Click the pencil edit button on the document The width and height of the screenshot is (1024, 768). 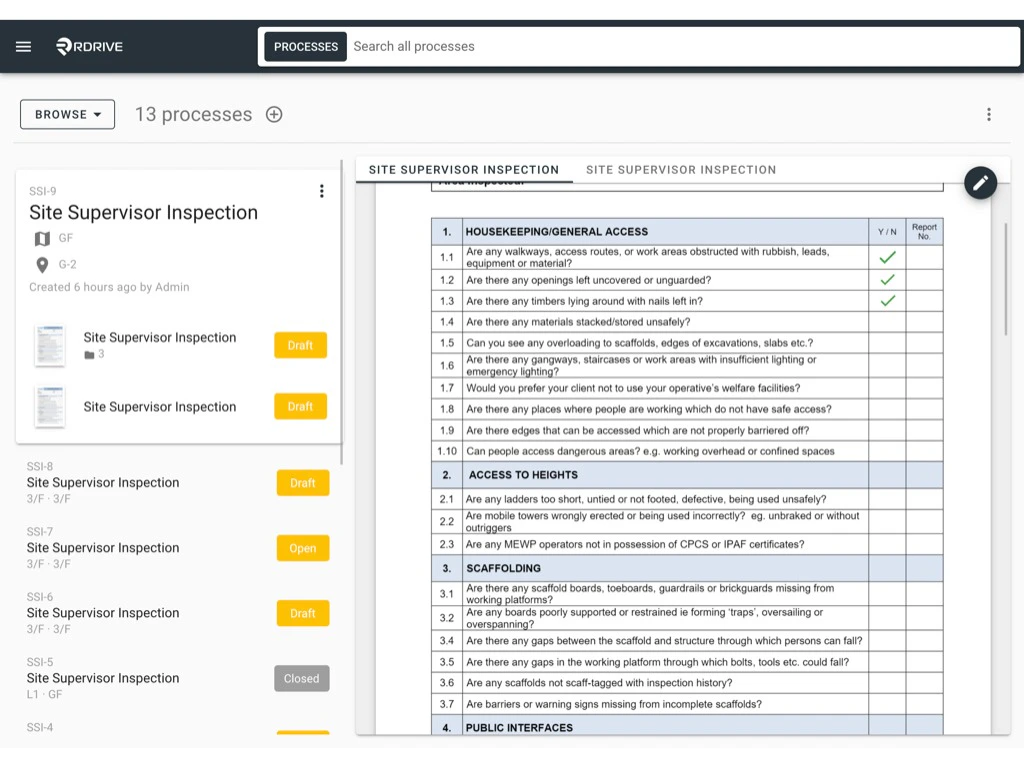coord(980,184)
